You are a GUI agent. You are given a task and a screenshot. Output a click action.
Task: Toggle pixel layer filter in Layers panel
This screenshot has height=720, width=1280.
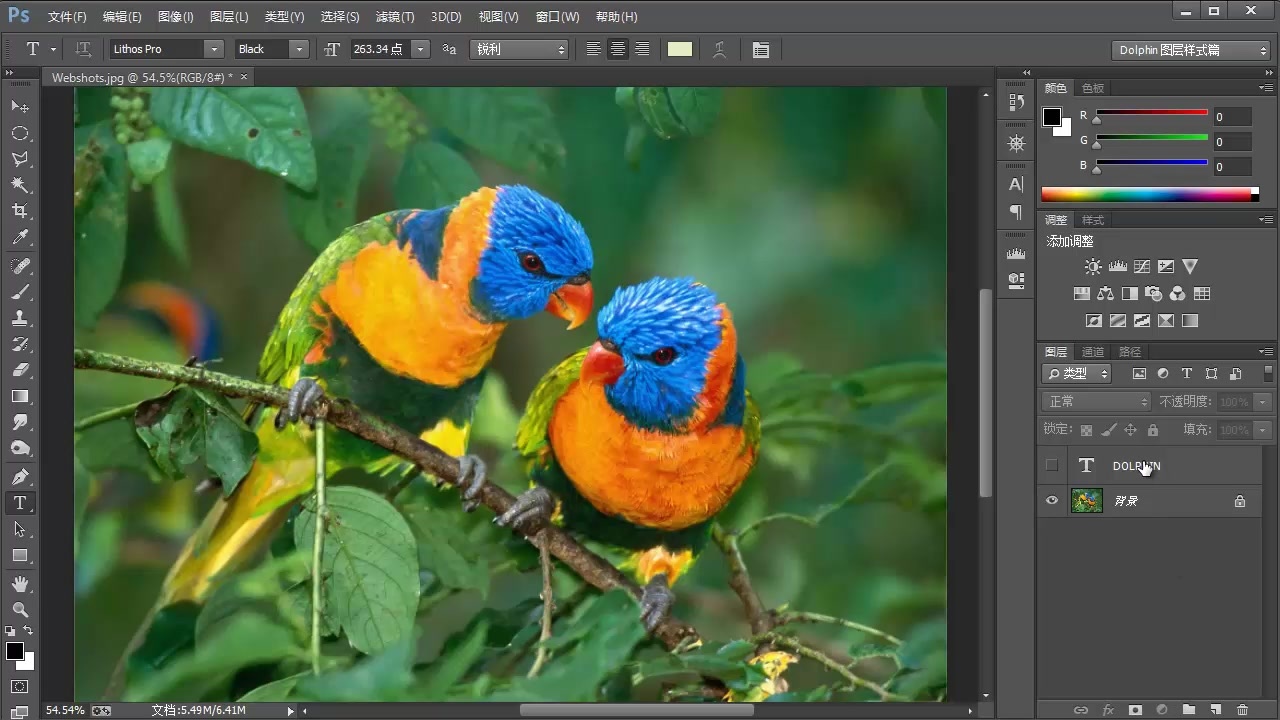tap(1139, 373)
